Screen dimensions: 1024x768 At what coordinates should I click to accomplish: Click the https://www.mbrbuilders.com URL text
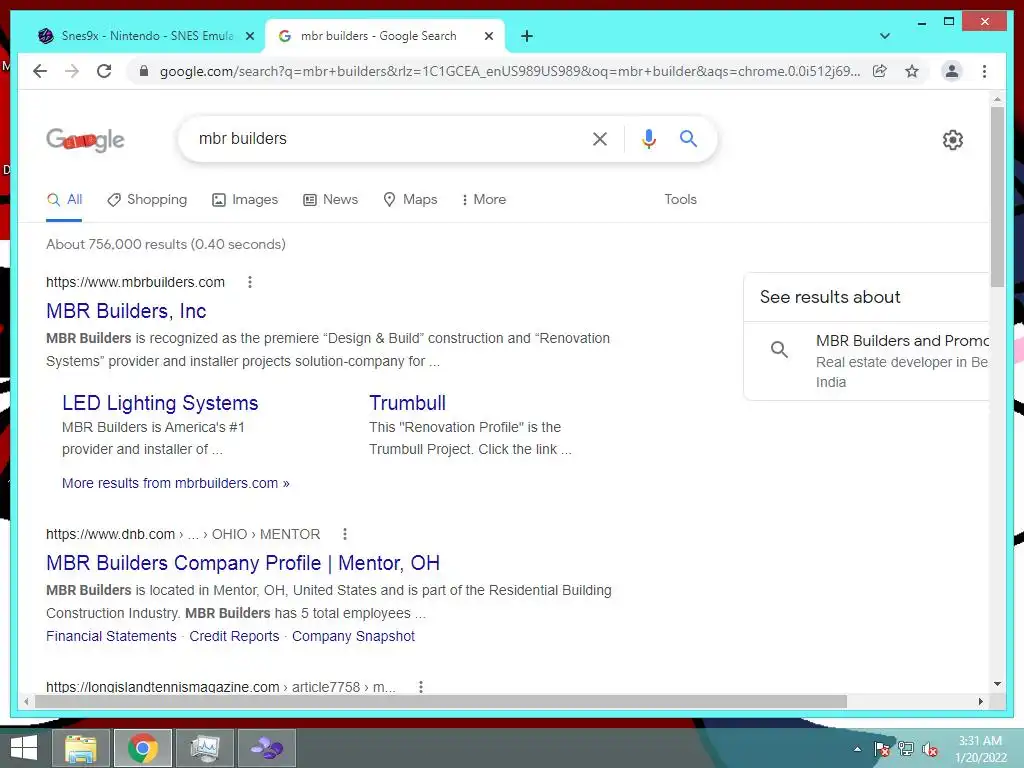[135, 282]
